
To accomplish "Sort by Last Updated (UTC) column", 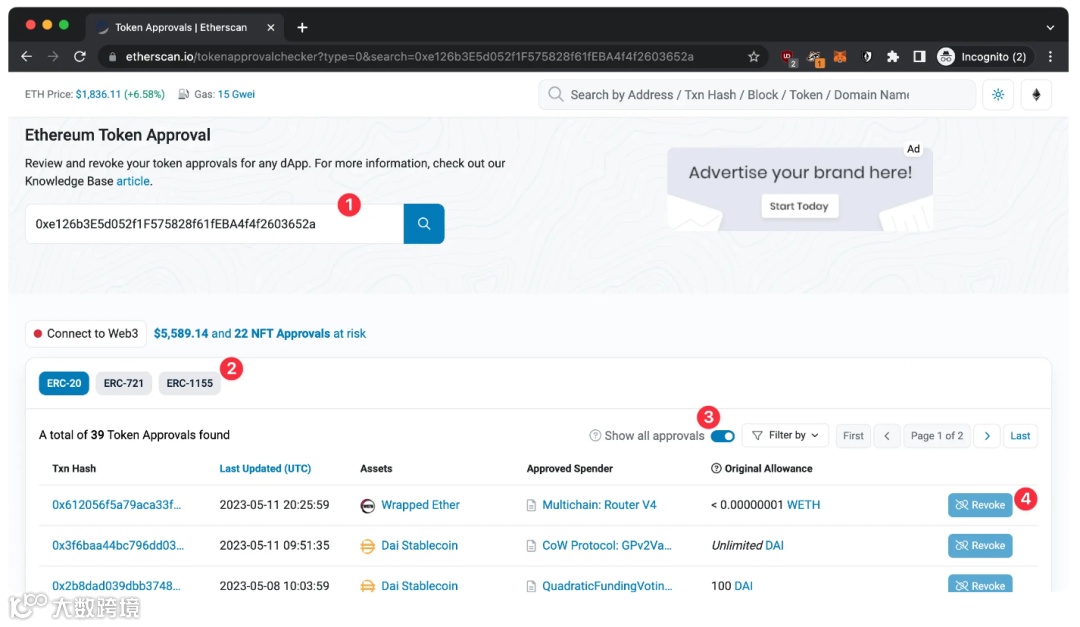I will coord(265,469).
